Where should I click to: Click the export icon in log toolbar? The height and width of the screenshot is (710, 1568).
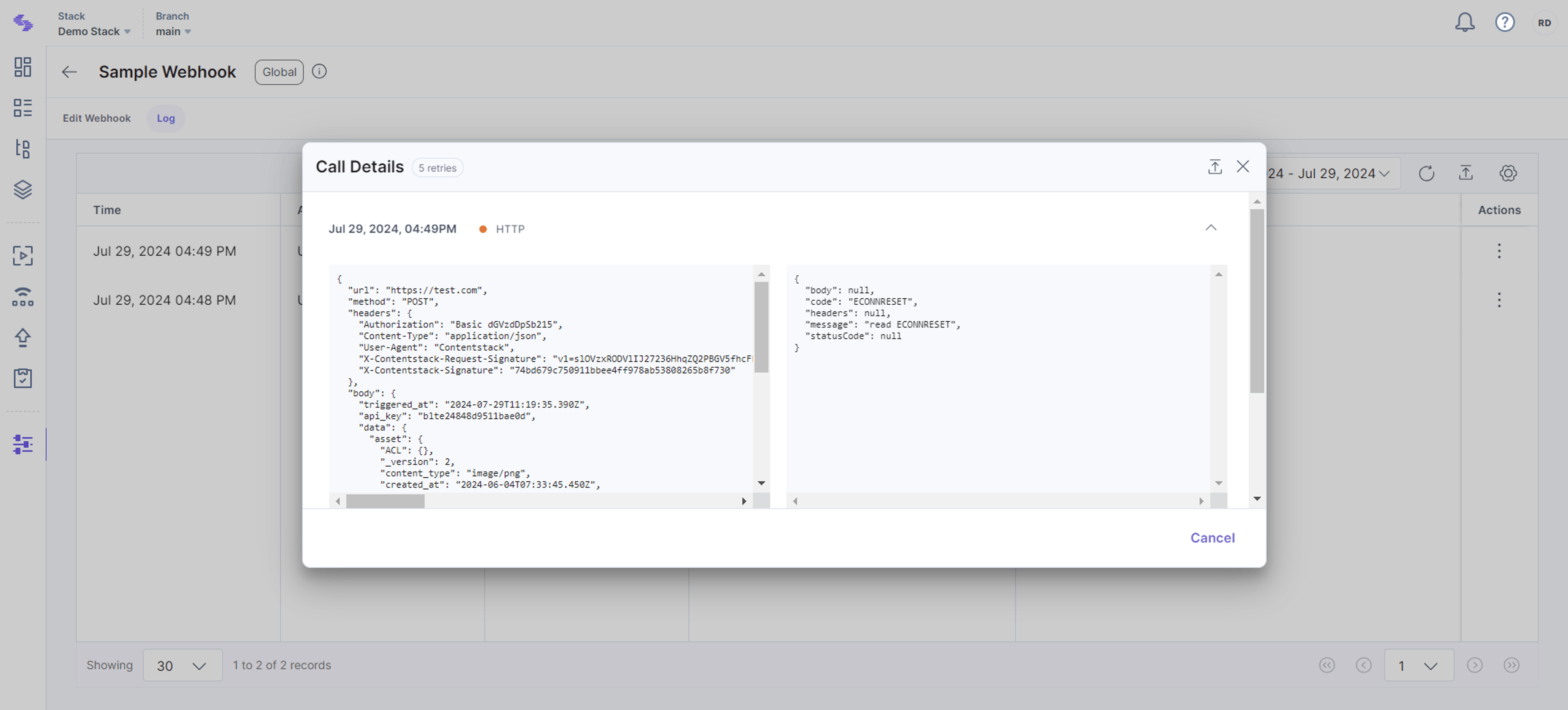1466,174
